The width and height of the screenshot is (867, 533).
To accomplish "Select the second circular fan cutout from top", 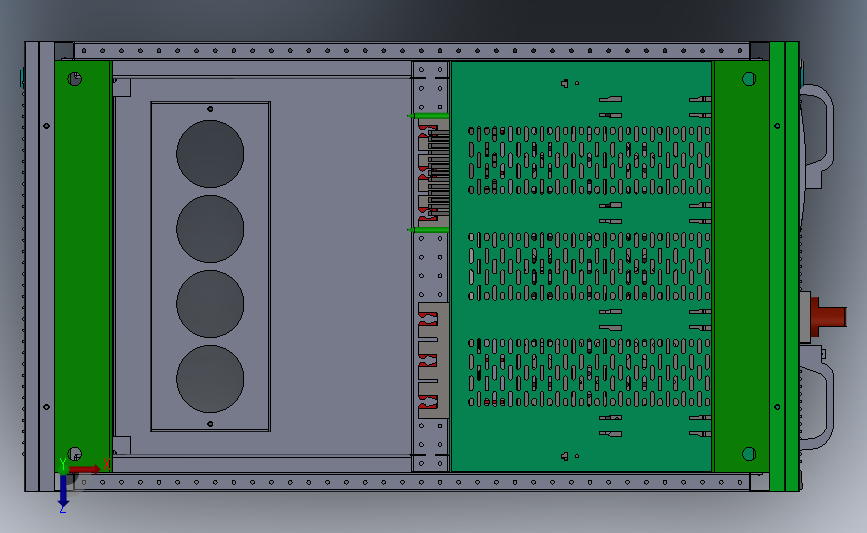I will click(210, 228).
